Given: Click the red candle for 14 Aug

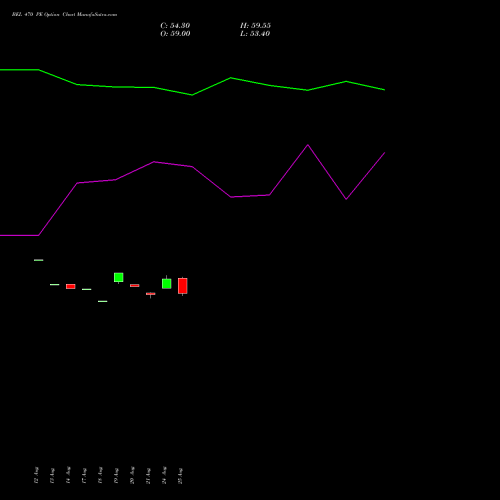Looking at the screenshot, I should (x=71, y=286).
